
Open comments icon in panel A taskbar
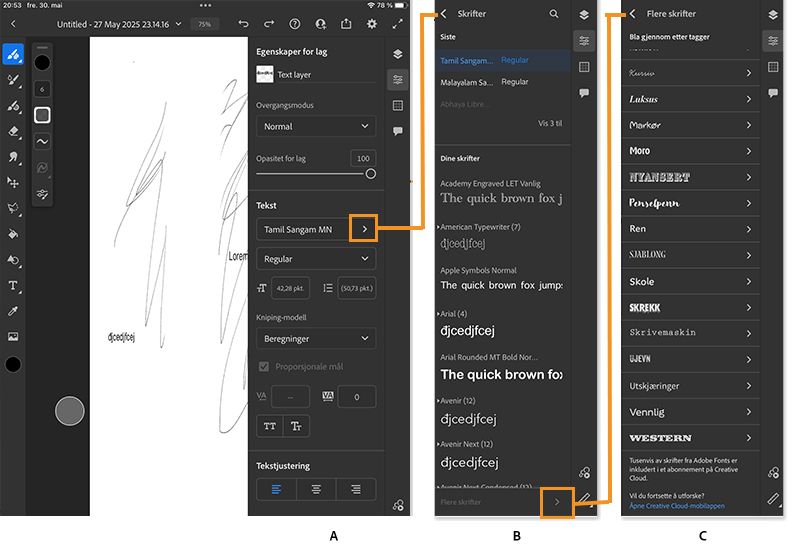[x=397, y=131]
